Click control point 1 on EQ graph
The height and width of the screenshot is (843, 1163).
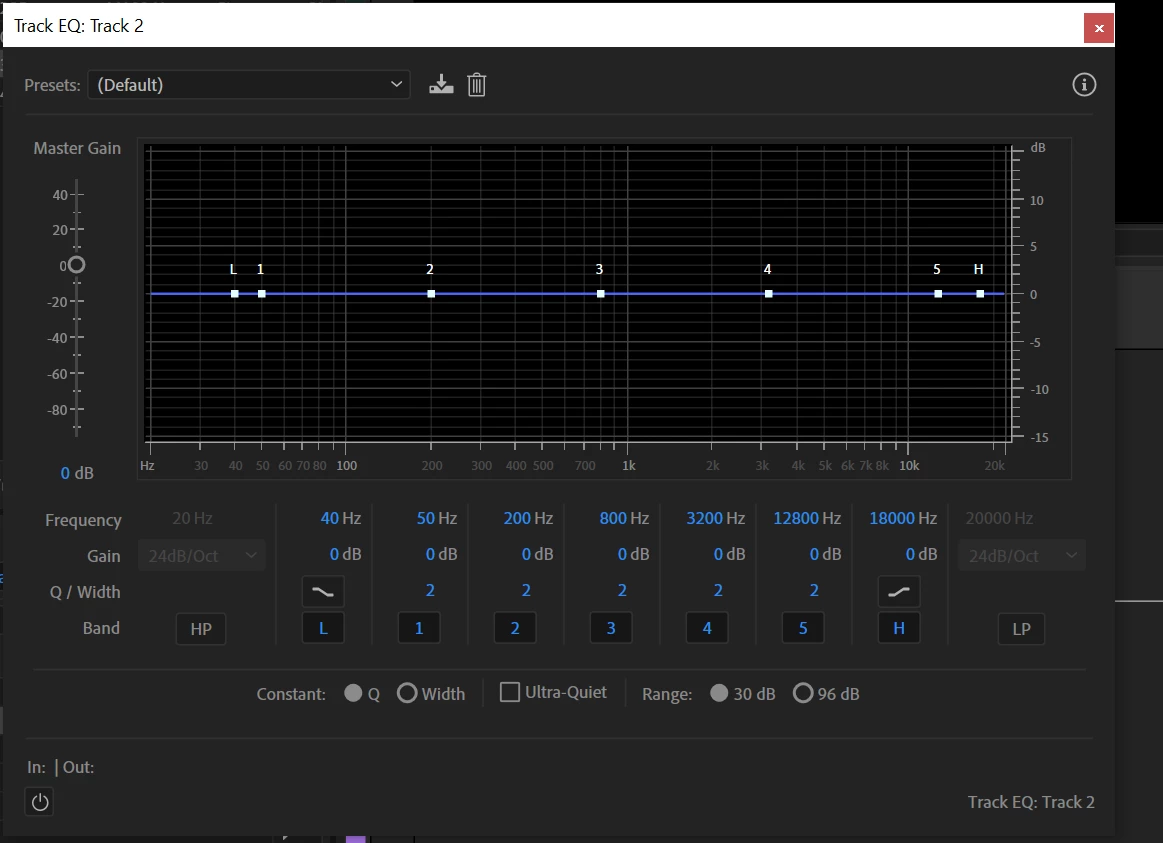[x=261, y=294]
